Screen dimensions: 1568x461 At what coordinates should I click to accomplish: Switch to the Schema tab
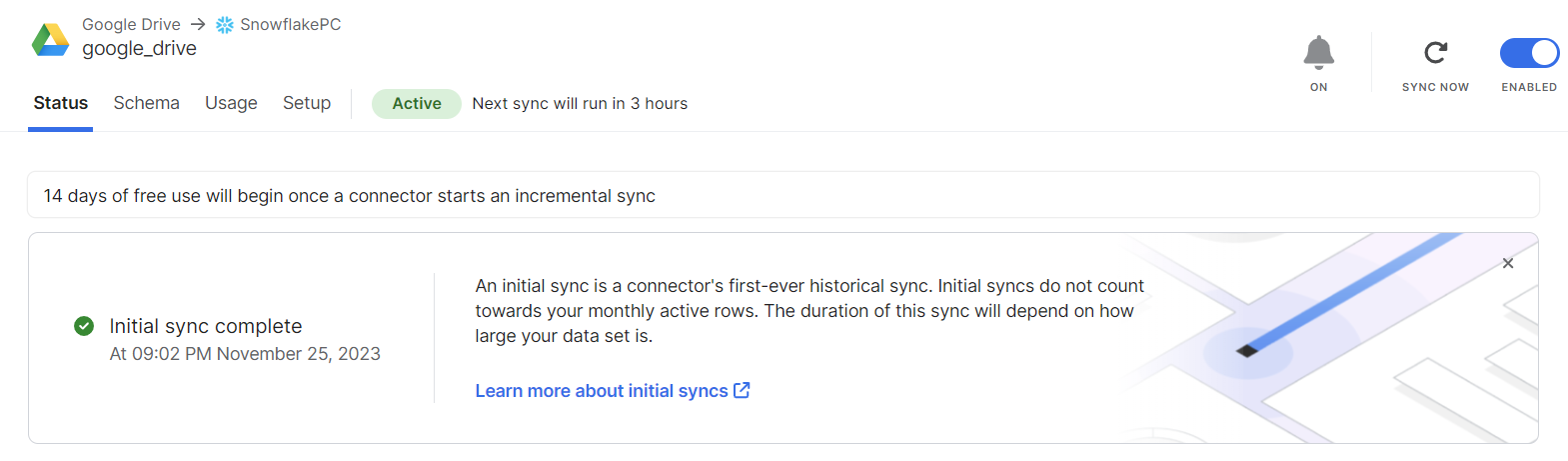(146, 103)
